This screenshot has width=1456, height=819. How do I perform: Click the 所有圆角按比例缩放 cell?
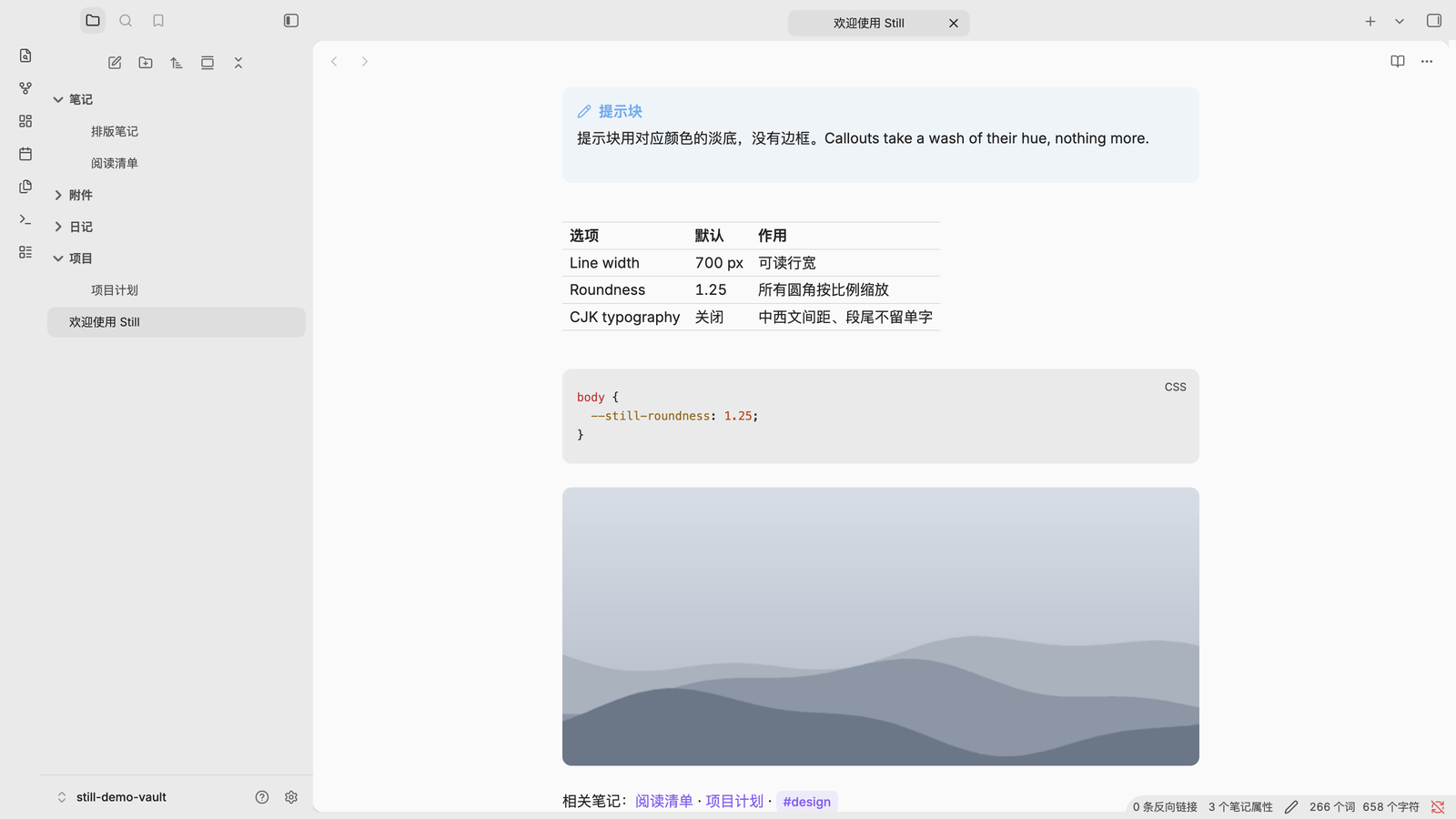(x=845, y=290)
